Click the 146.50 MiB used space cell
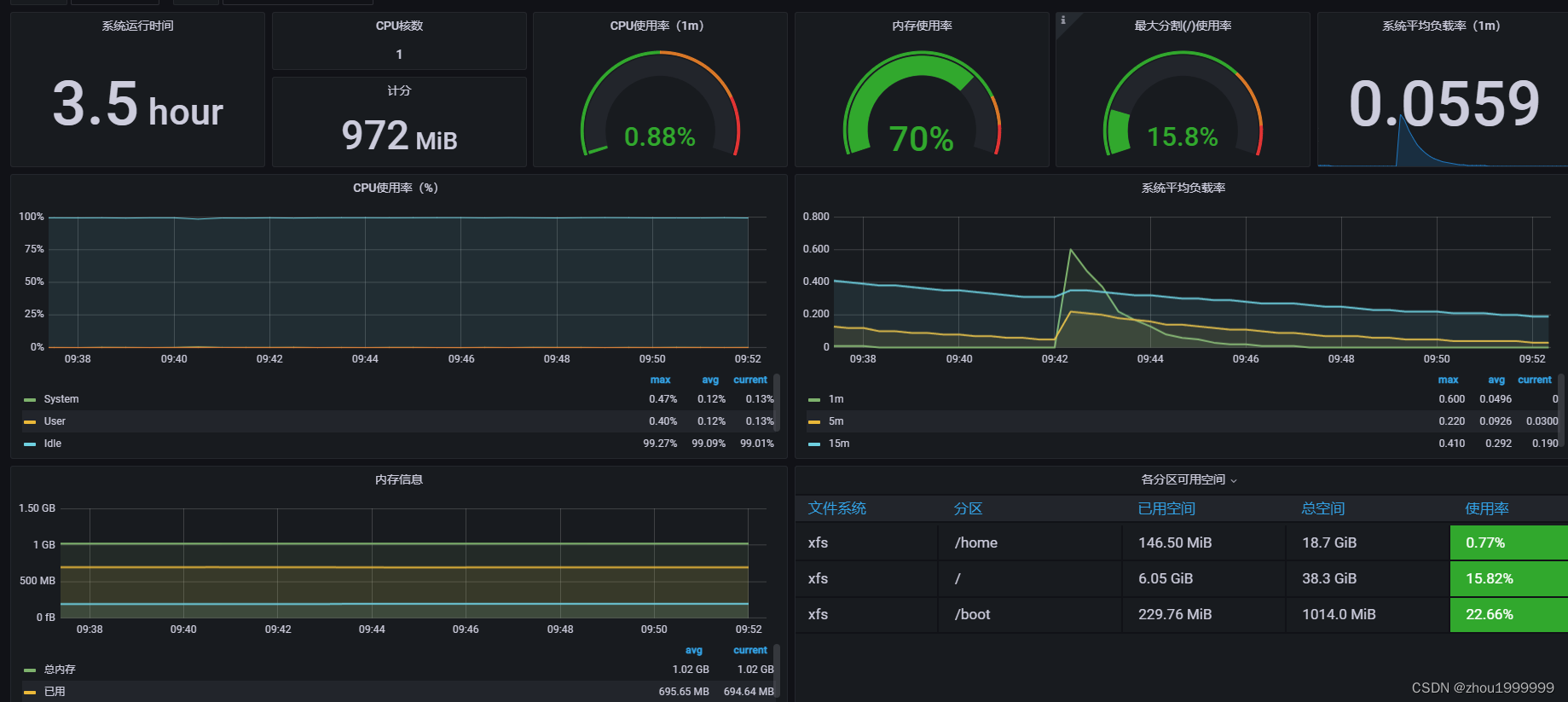Image resolution: width=1568 pixels, height=702 pixels. tap(1203, 542)
